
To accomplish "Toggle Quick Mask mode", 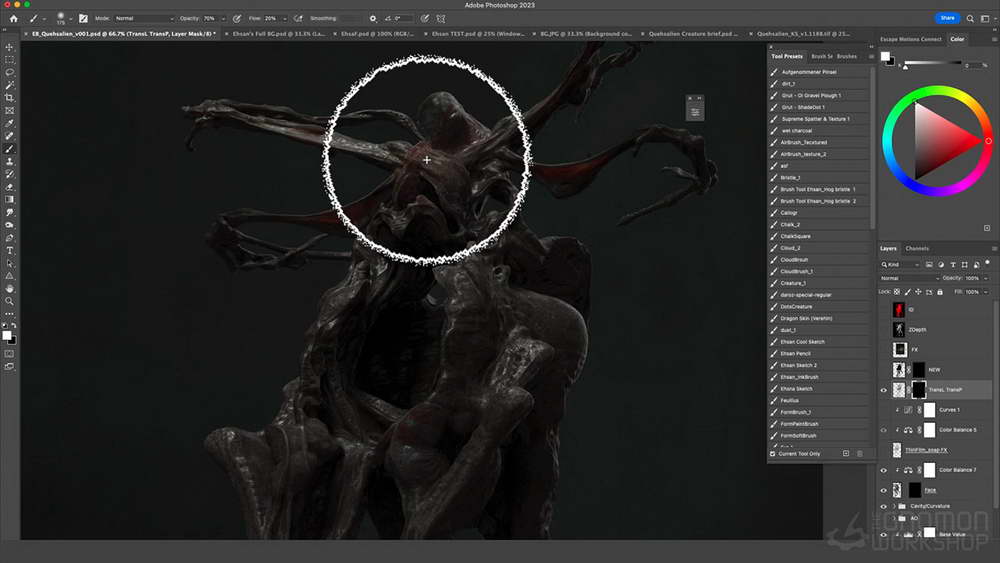I will pos(9,354).
